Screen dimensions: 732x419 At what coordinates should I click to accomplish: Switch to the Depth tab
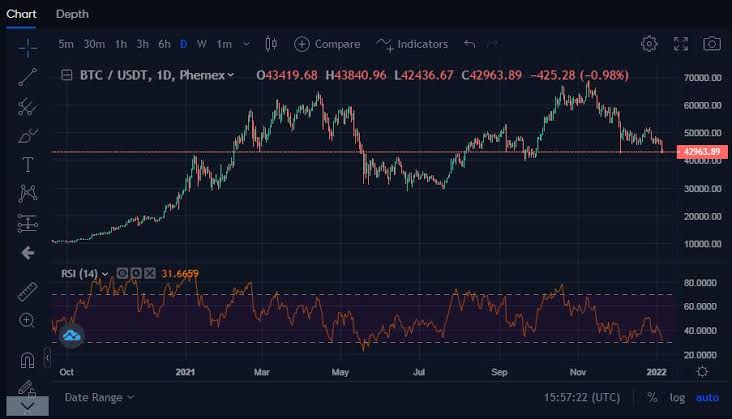72,14
